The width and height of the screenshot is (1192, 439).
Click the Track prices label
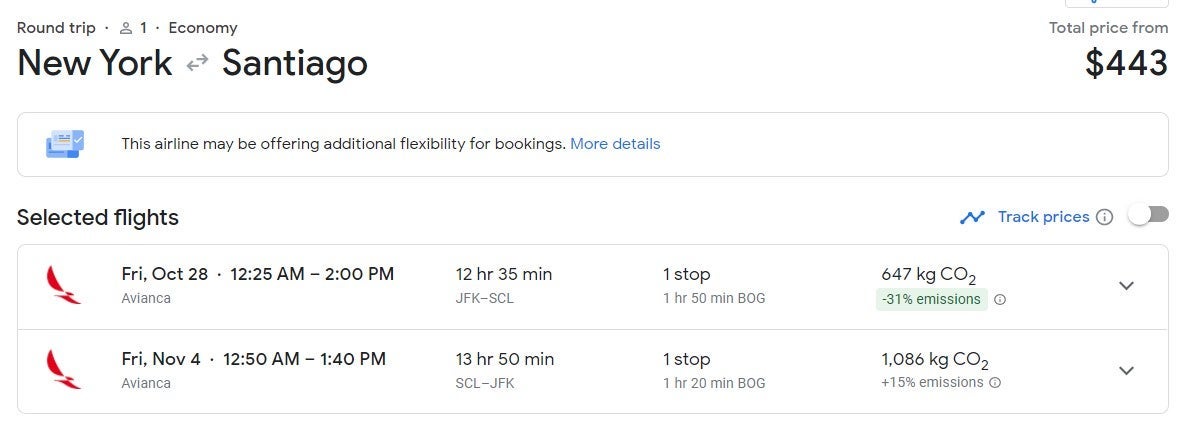coord(1043,217)
